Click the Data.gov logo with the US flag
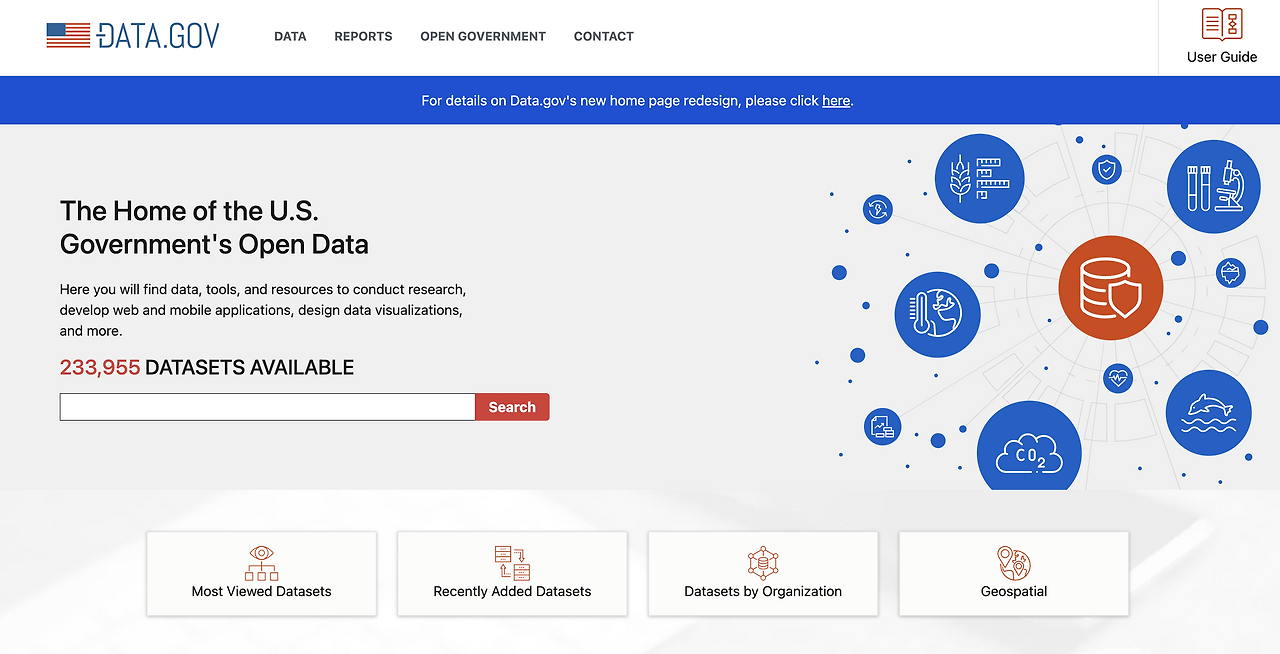Image resolution: width=1280 pixels, height=654 pixels. (133, 36)
